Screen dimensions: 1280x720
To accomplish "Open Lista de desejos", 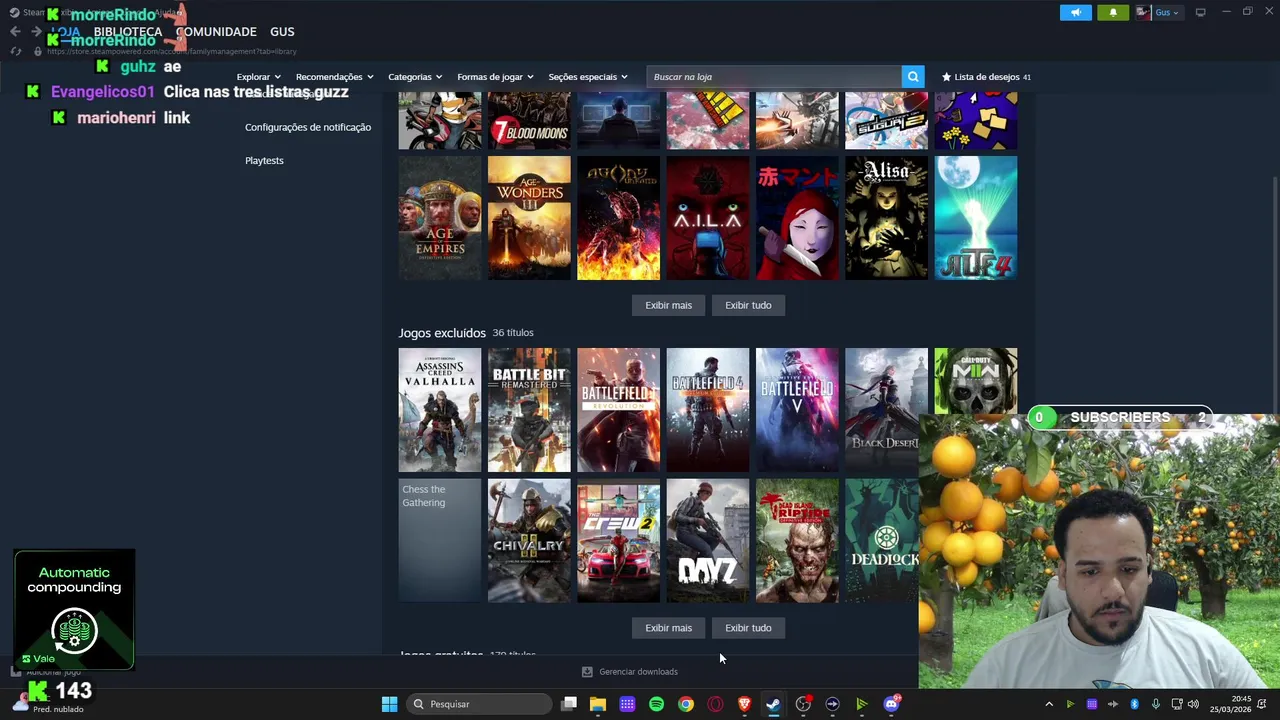I will 986,77.
